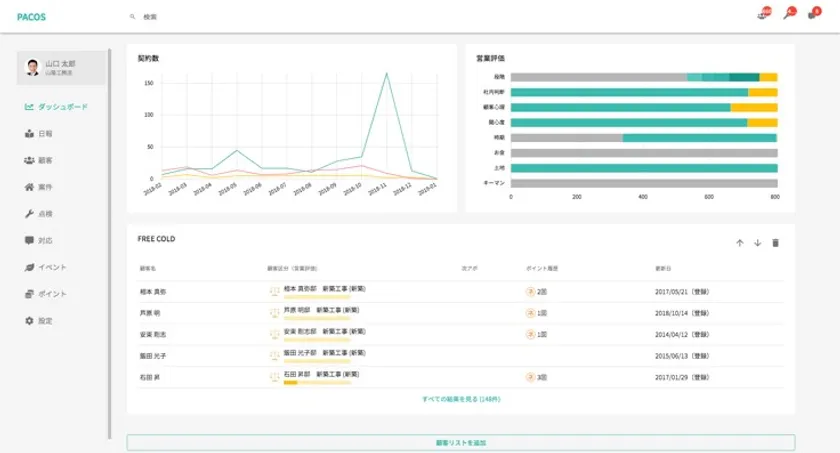
Task: Move FREE COLD panel up with arrow
Action: tap(740, 243)
